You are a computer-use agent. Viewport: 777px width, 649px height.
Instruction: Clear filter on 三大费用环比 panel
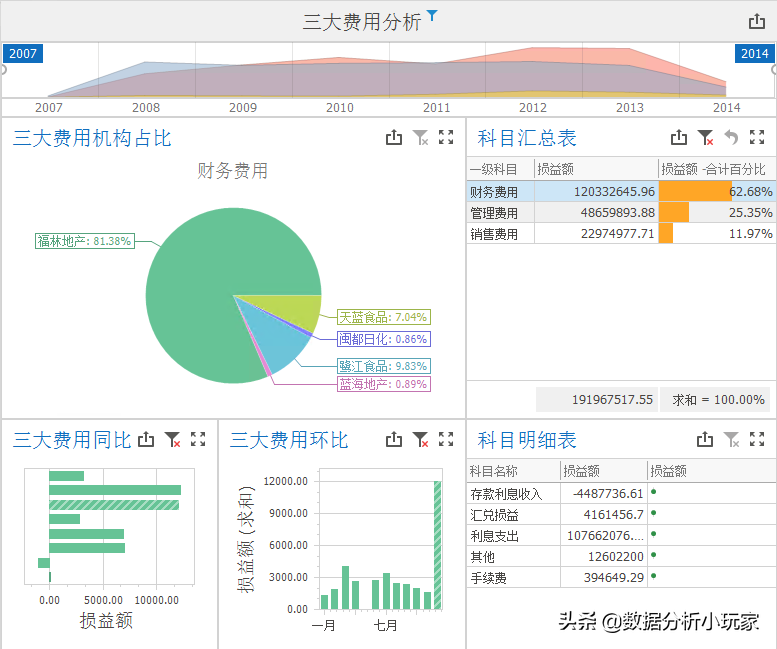[x=420, y=439]
